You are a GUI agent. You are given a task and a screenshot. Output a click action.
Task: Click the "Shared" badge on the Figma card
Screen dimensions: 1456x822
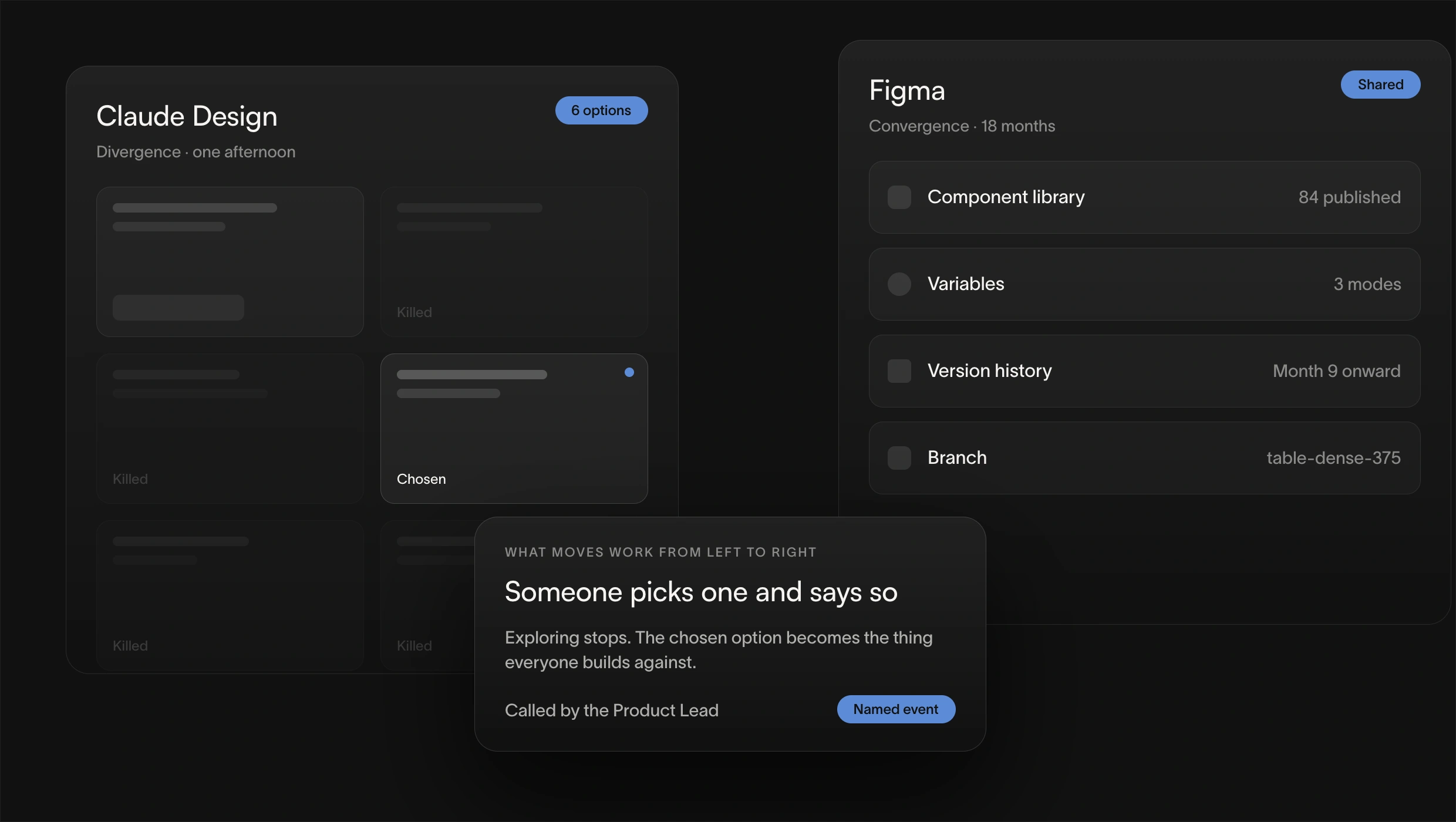(x=1380, y=85)
